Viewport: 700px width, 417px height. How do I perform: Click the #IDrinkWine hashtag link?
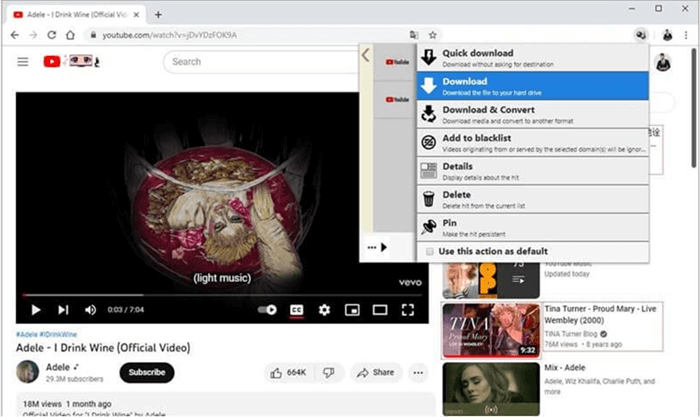(58, 334)
